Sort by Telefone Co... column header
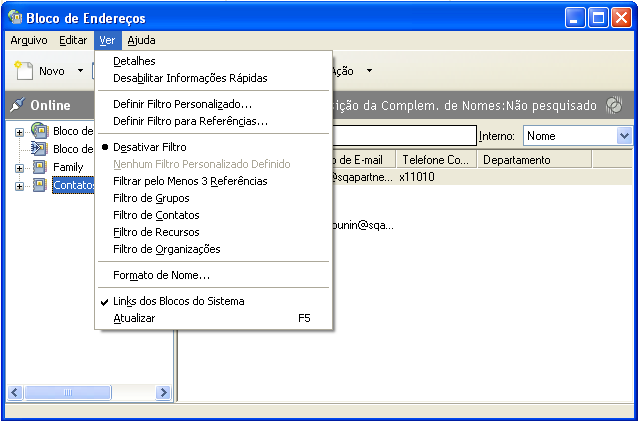 click(436, 160)
